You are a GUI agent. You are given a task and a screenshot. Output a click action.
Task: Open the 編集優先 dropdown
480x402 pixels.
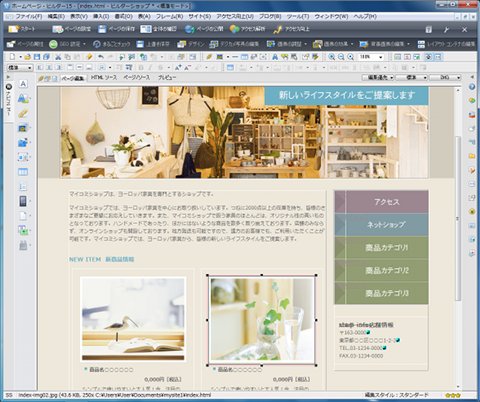pos(378,78)
